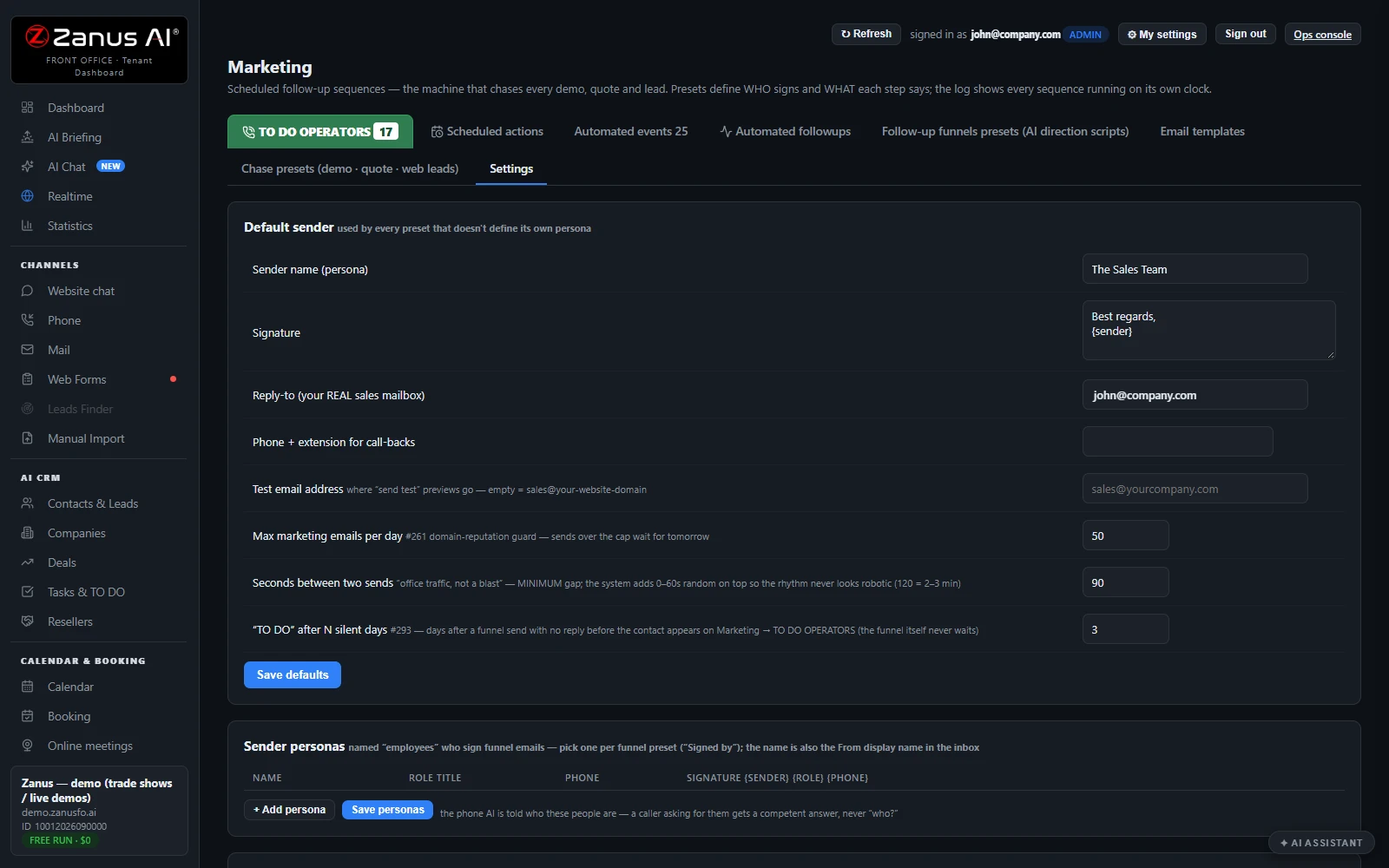Screen dimensions: 1389x868
Task: Focus Max marketing emails per day field
Action: tap(1125, 536)
